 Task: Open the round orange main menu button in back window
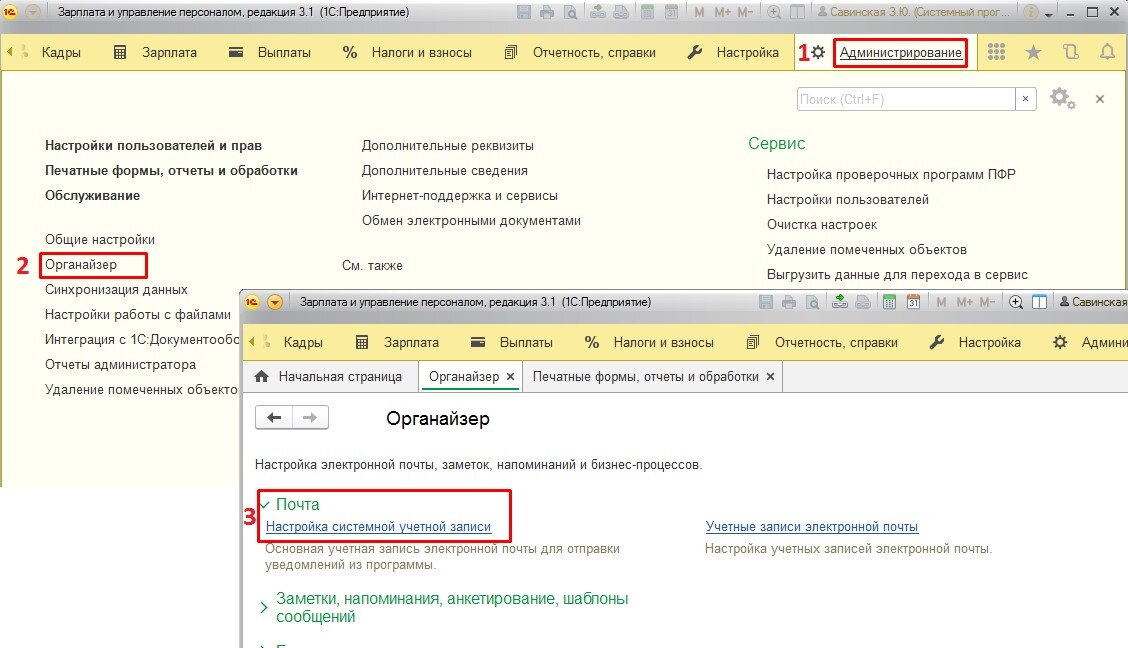click(x=32, y=12)
